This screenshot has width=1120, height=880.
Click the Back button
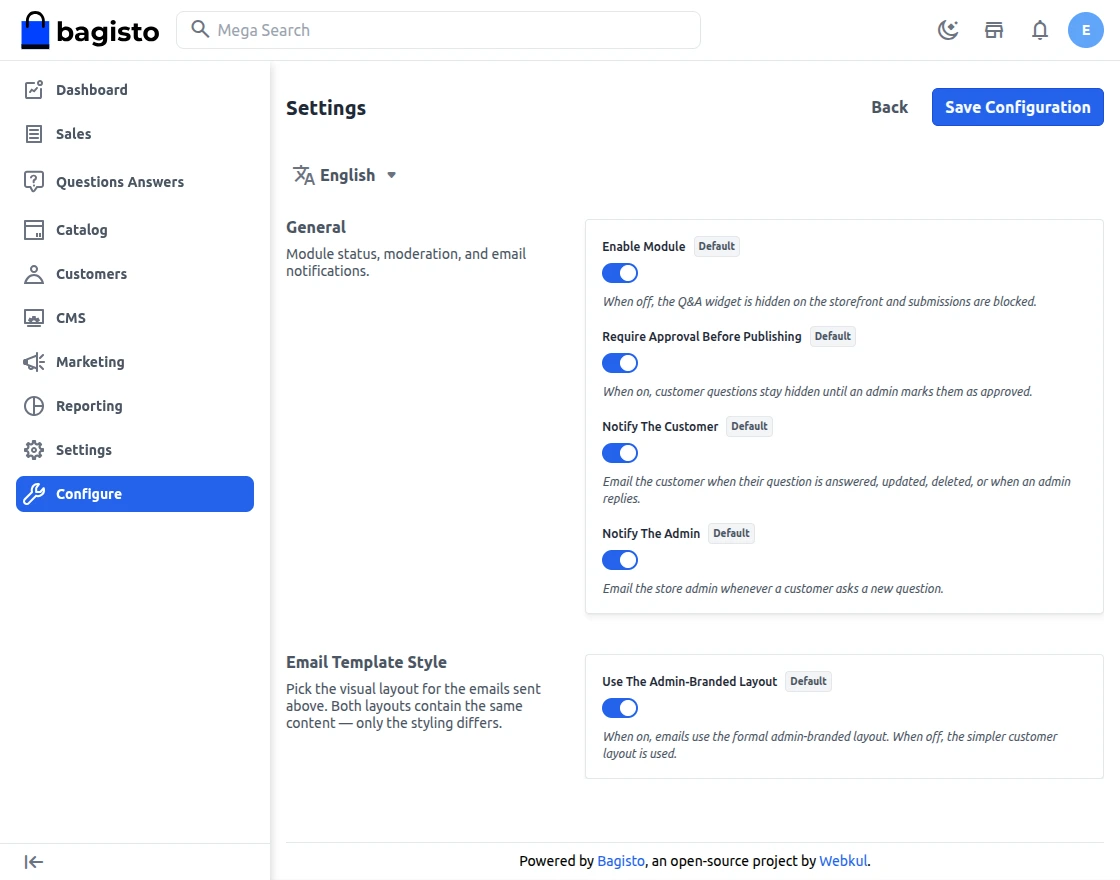tap(889, 107)
